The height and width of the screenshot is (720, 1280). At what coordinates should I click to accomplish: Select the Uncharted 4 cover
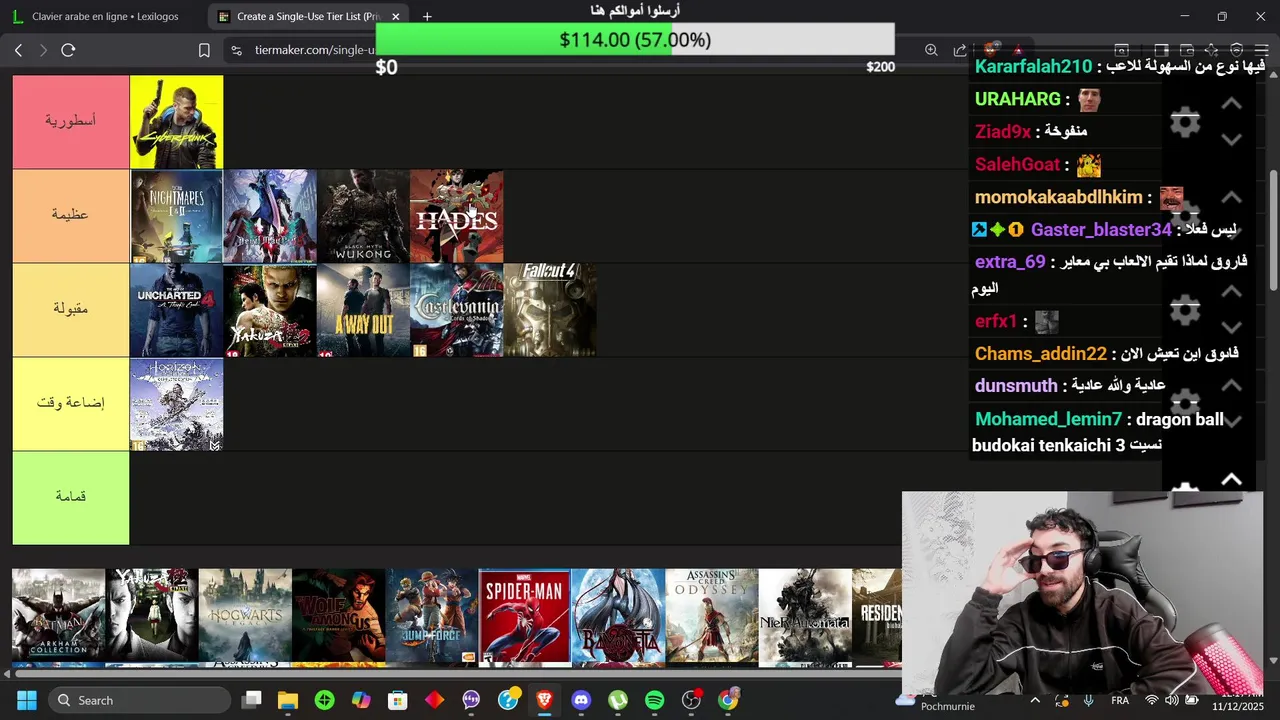tap(176, 310)
